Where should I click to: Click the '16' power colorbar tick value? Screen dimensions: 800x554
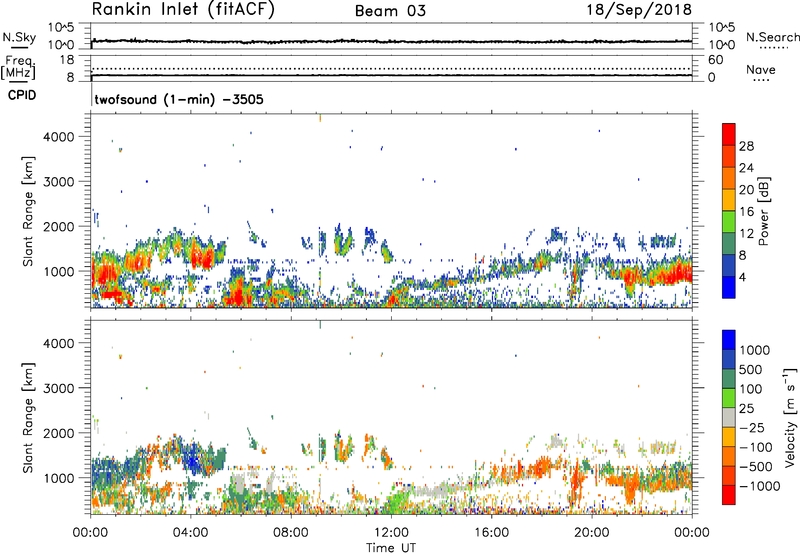point(746,212)
